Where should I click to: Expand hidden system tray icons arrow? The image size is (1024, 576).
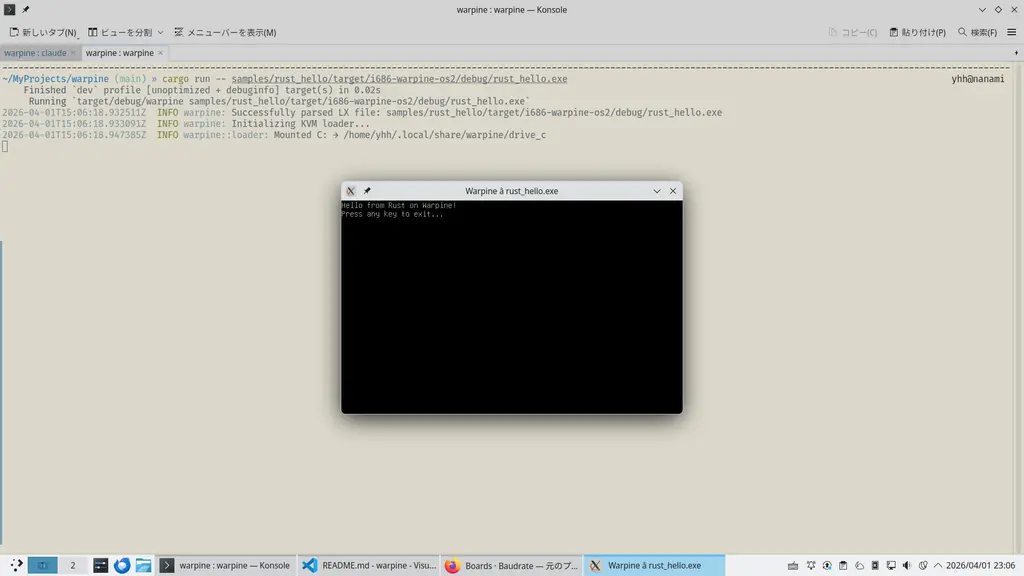coord(936,565)
